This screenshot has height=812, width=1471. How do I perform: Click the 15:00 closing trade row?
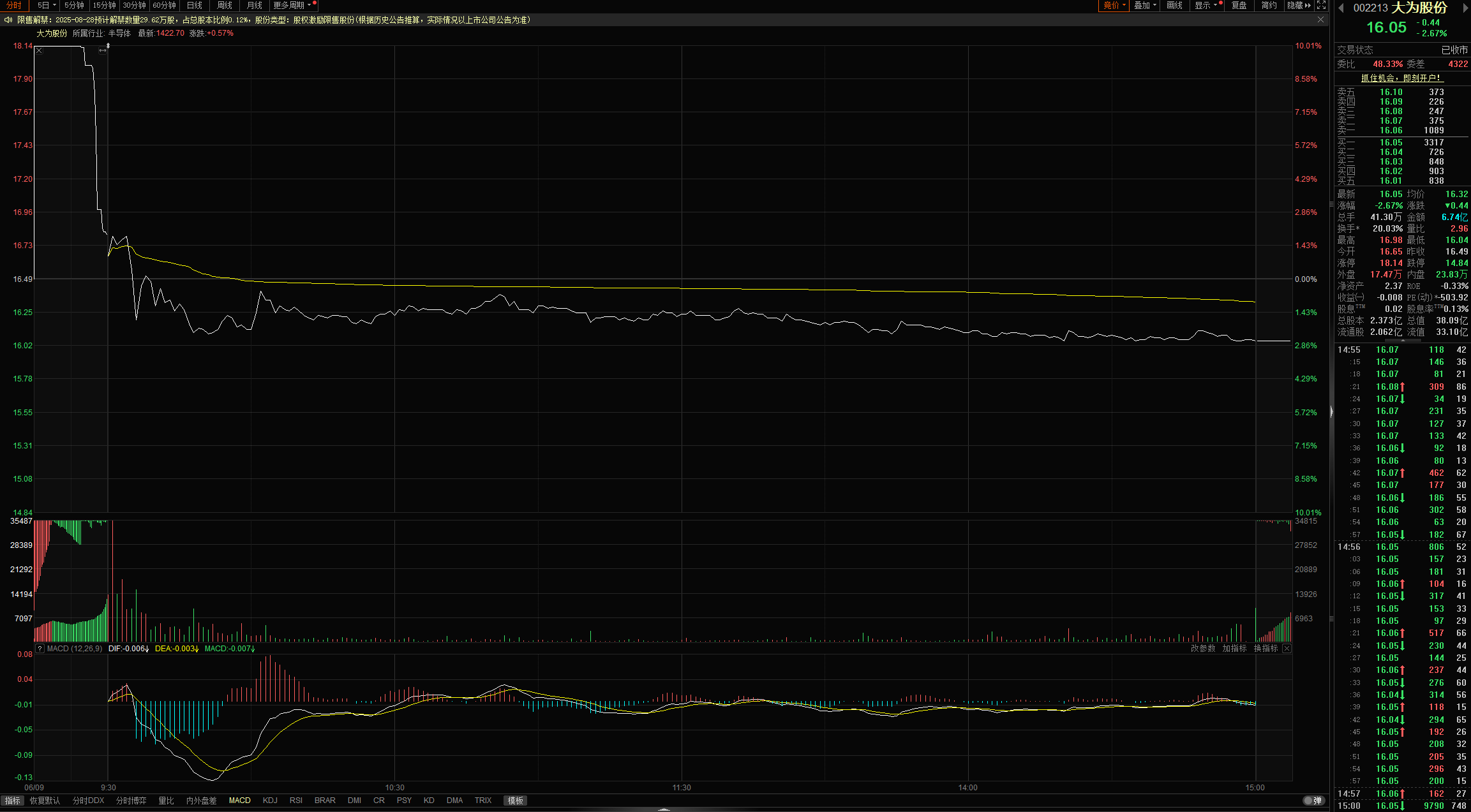click(1403, 806)
